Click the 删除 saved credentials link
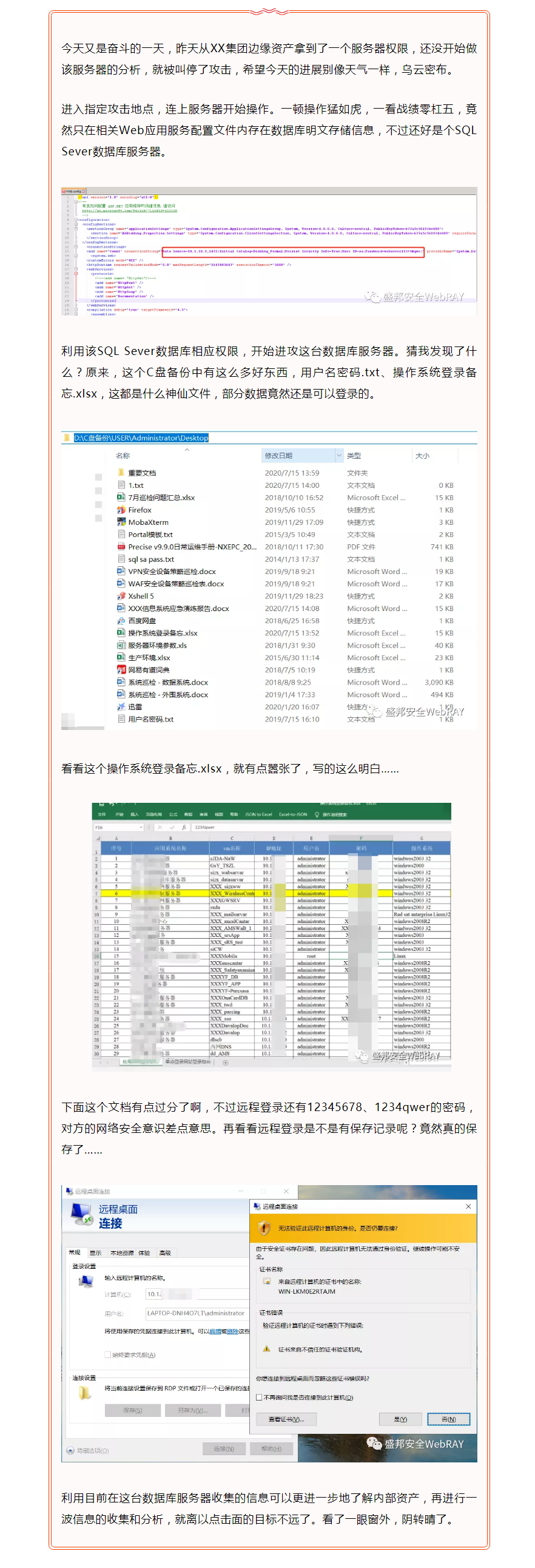535x1568 pixels. 232,1331
